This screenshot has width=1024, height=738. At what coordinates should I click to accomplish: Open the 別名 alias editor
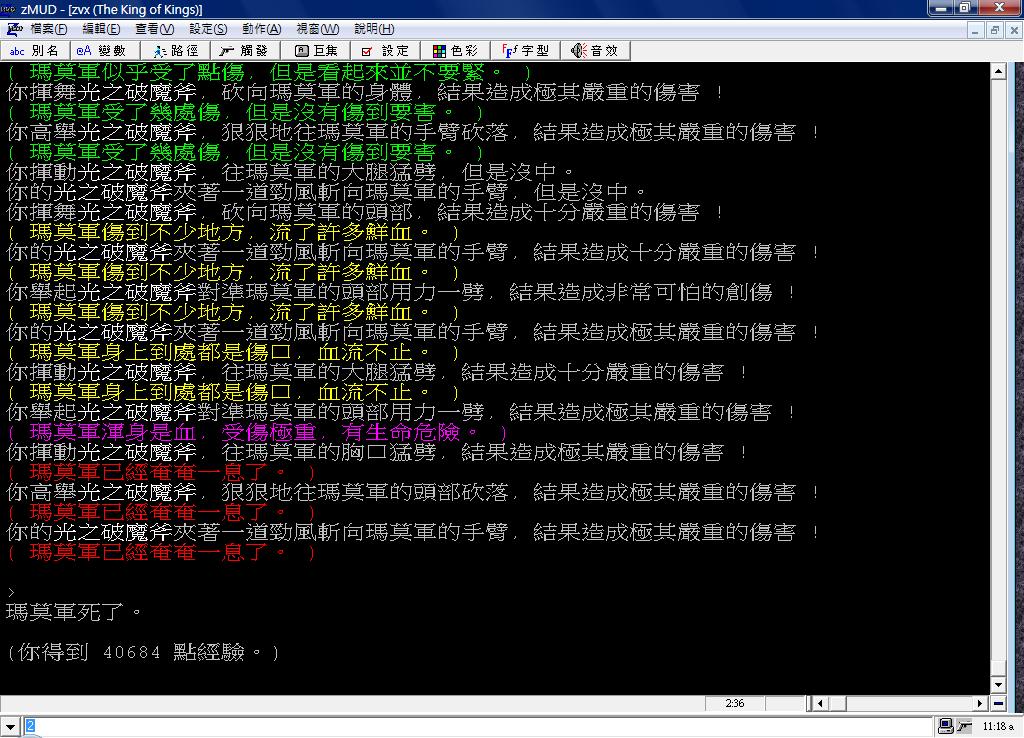point(35,51)
